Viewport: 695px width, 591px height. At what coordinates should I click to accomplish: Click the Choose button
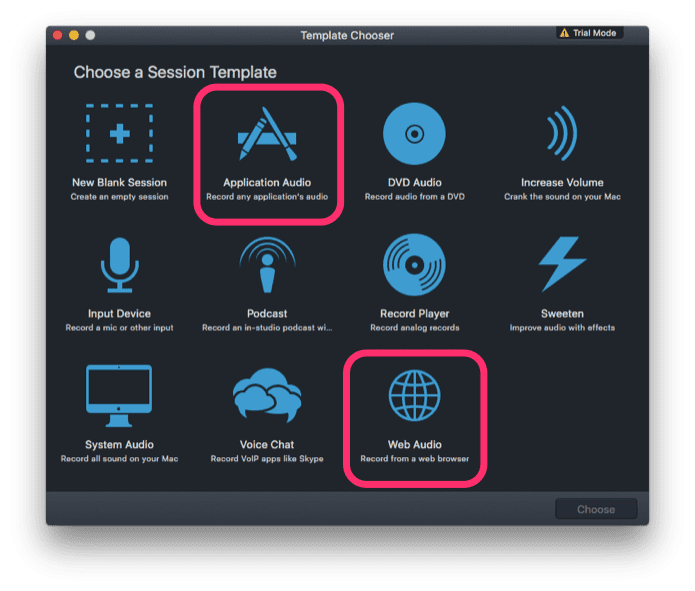pyautogui.click(x=596, y=509)
